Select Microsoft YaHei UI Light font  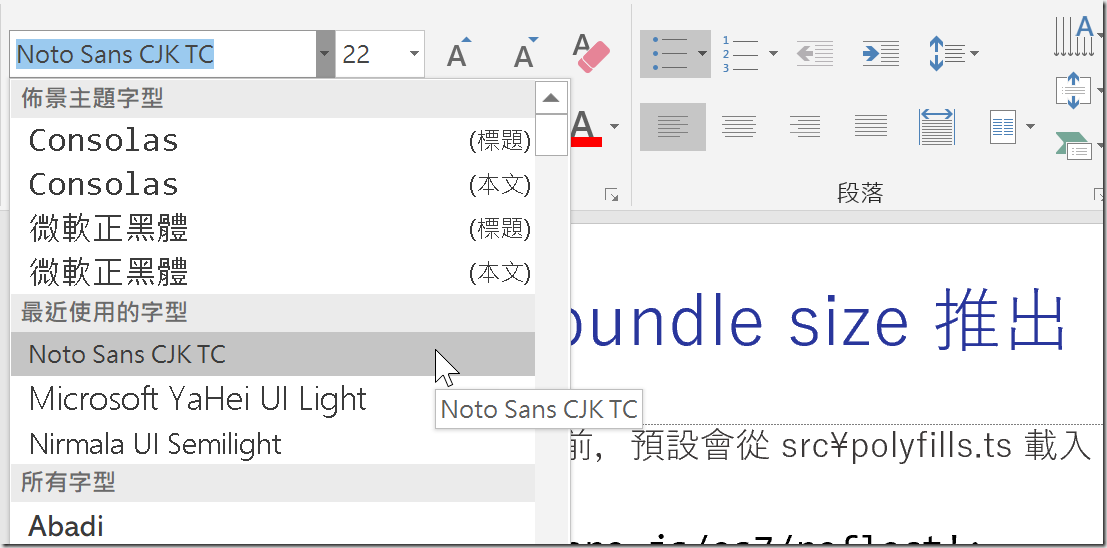[x=273, y=399]
